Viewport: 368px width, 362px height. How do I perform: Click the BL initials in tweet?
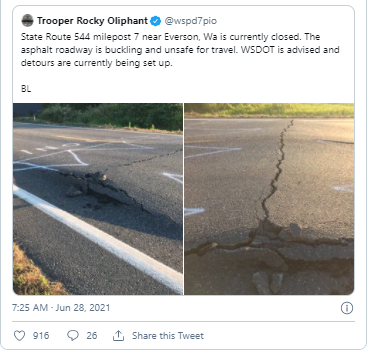point(26,89)
